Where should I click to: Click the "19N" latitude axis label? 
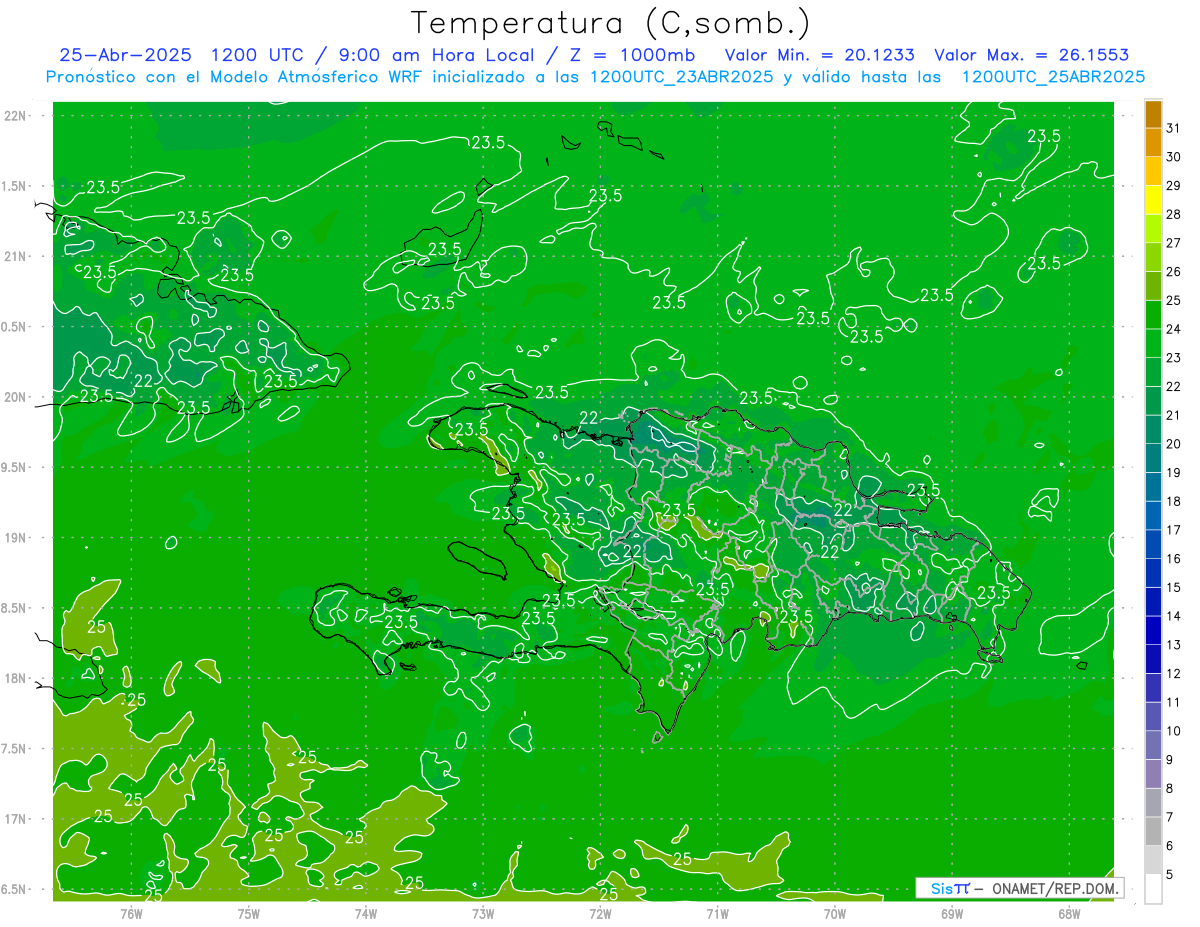click(x=14, y=538)
